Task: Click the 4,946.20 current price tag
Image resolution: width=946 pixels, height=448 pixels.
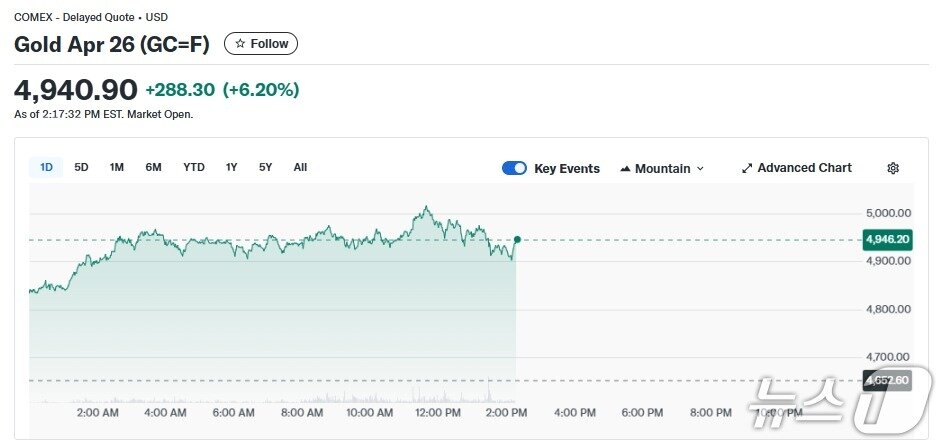Action: point(887,239)
